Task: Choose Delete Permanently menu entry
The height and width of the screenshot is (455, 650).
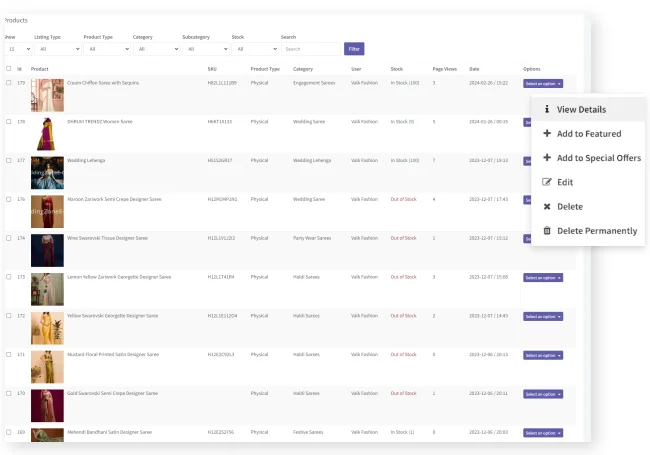Action: [588, 231]
